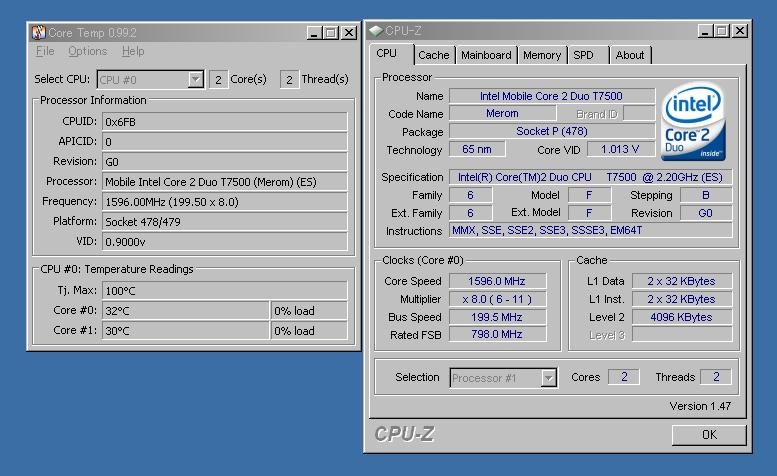Go to the About tab
Viewport: 777px width, 476px height.
point(630,55)
